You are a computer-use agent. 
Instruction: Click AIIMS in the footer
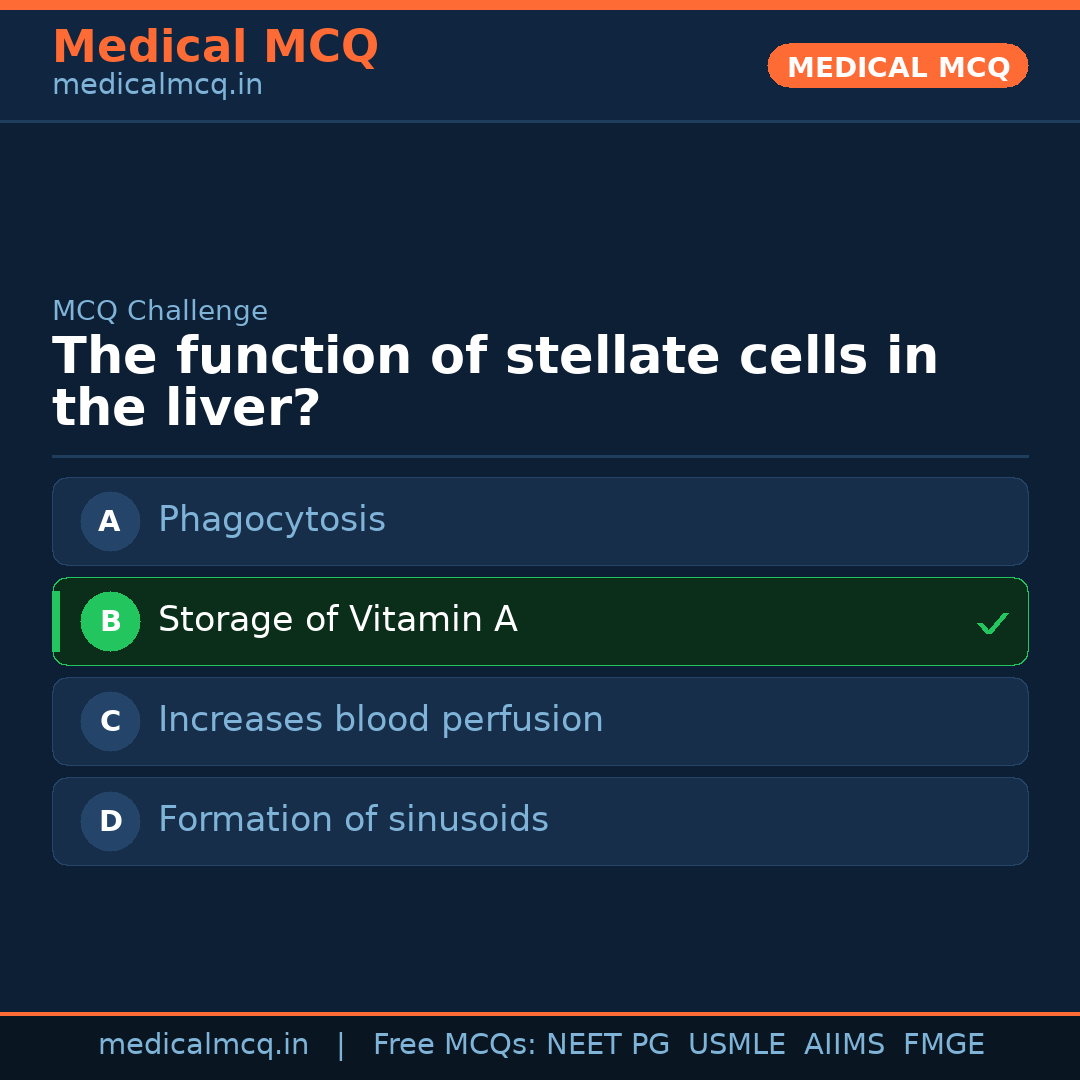pos(844,1045)
